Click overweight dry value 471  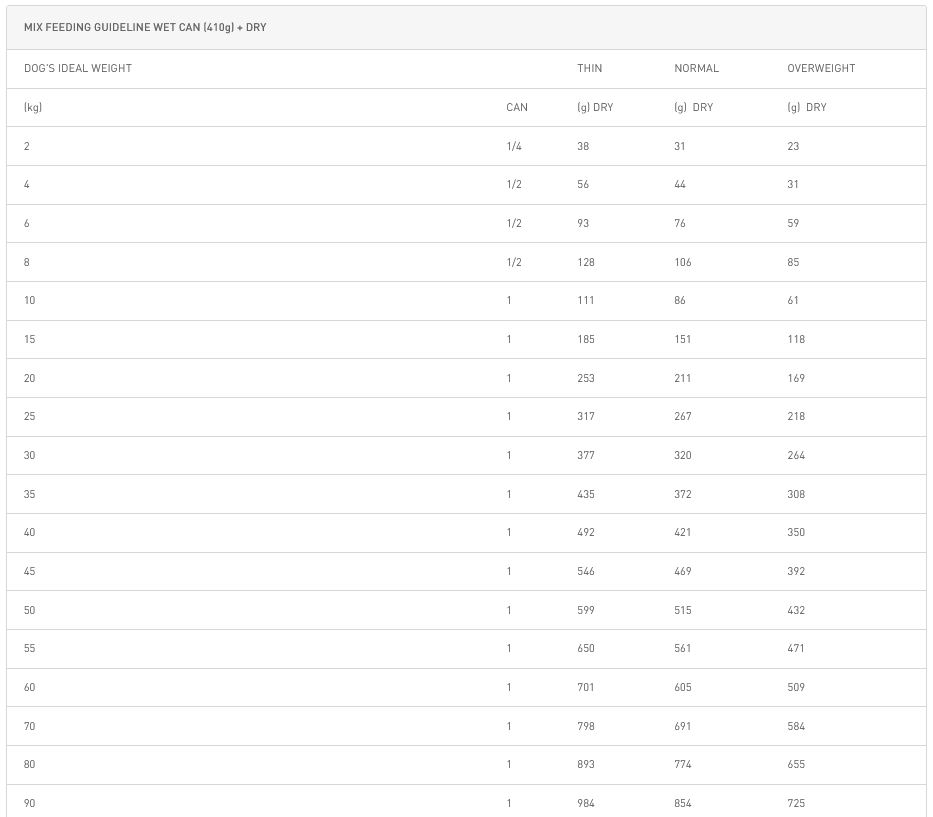796,648
